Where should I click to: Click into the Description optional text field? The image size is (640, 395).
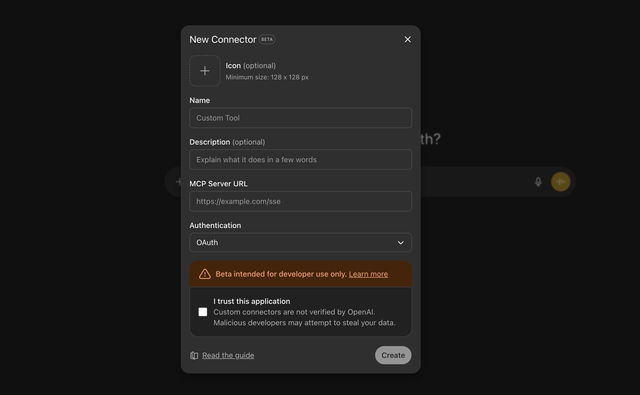point(300,160)
